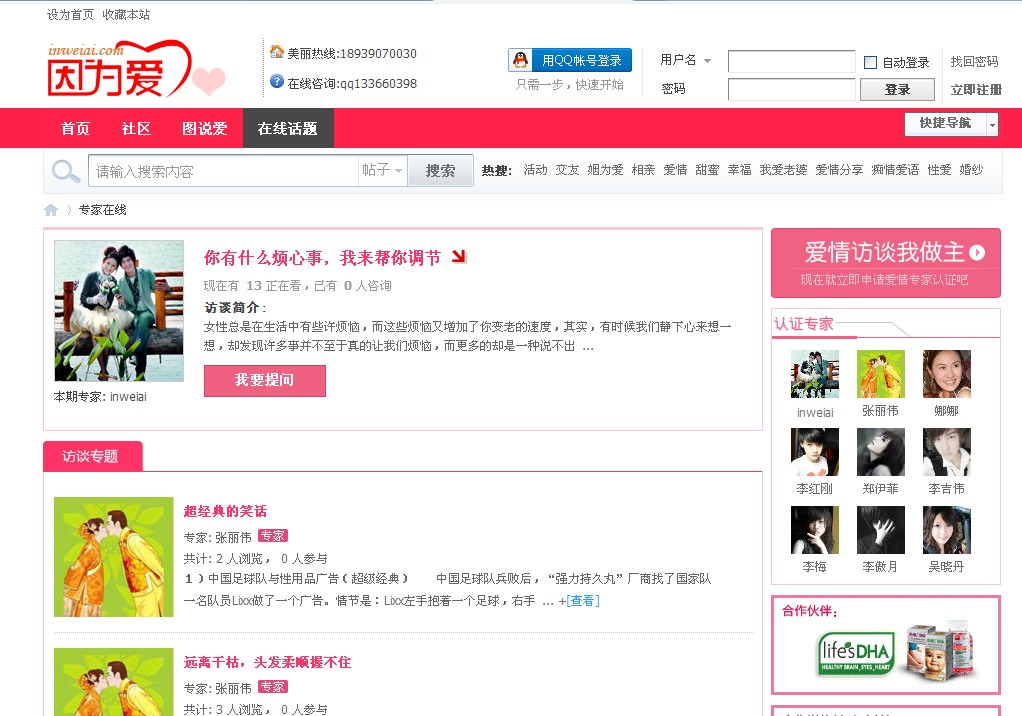Click the 立即注册 link

pyautogui.click(x=975, y=89)
